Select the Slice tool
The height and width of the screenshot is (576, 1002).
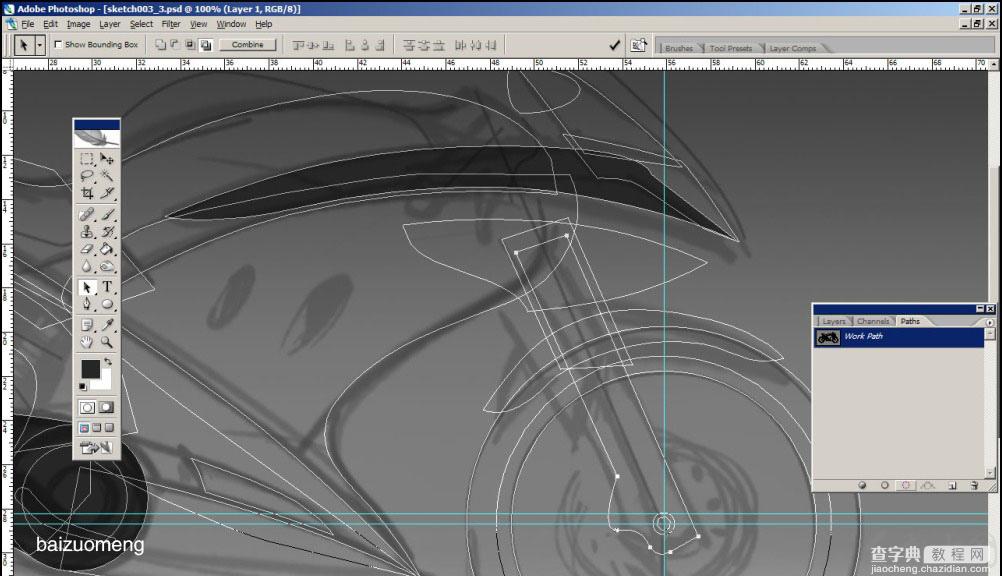pos(107,193)
